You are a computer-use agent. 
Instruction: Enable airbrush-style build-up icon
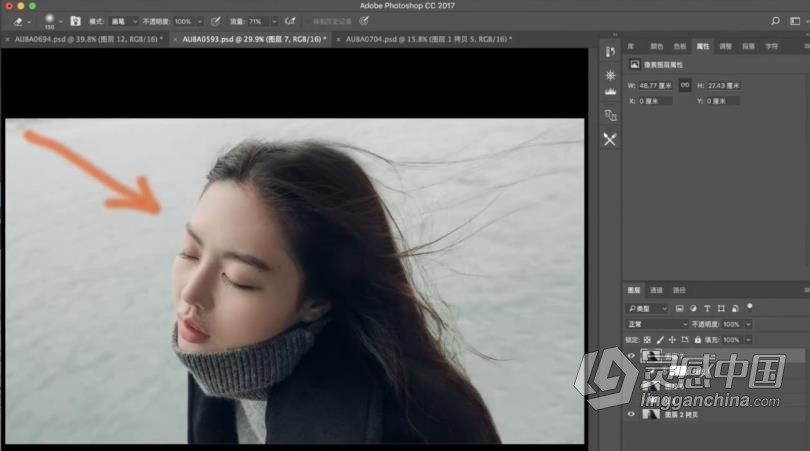(x=290, y=21)
